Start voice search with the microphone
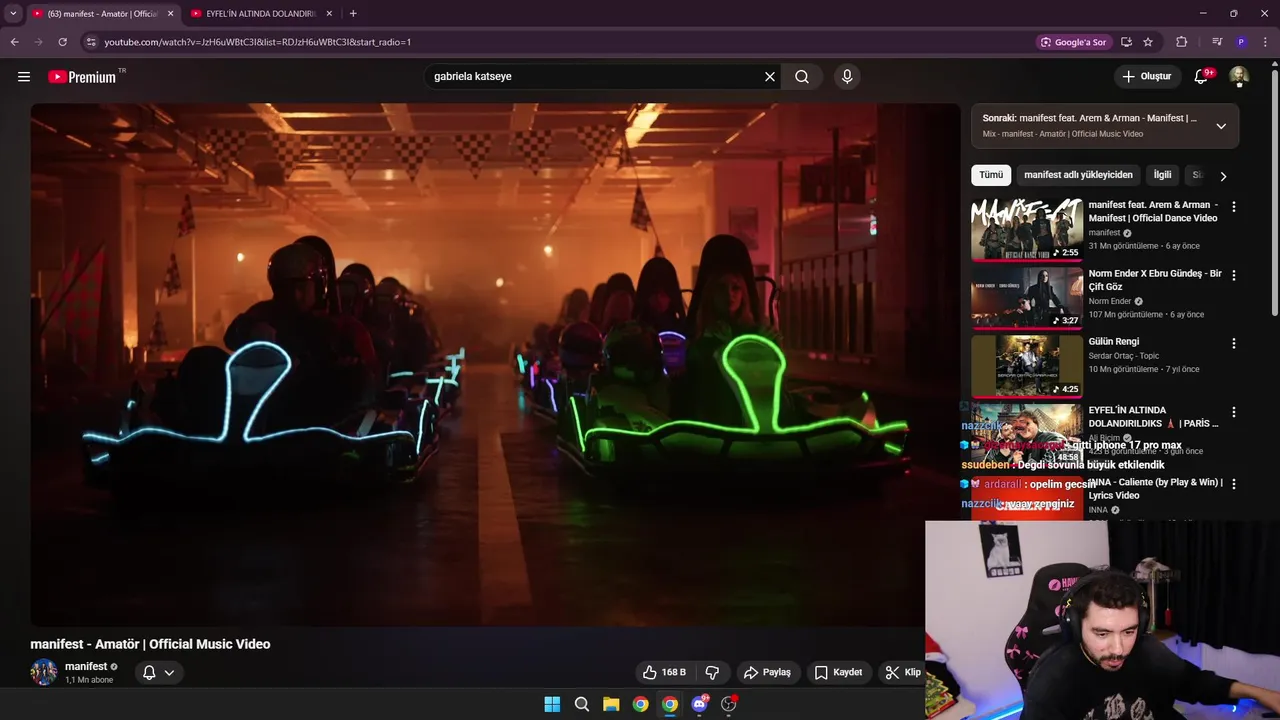 coord(847,76)
